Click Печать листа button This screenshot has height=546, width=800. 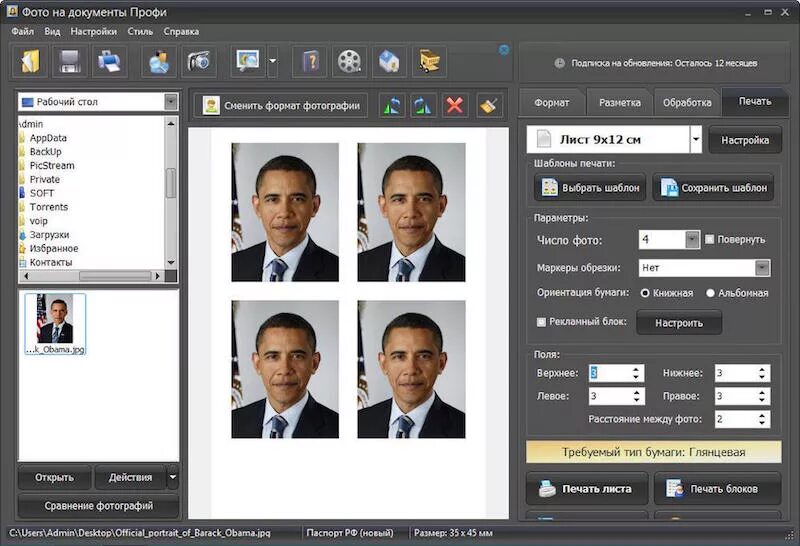click(587, 489)
